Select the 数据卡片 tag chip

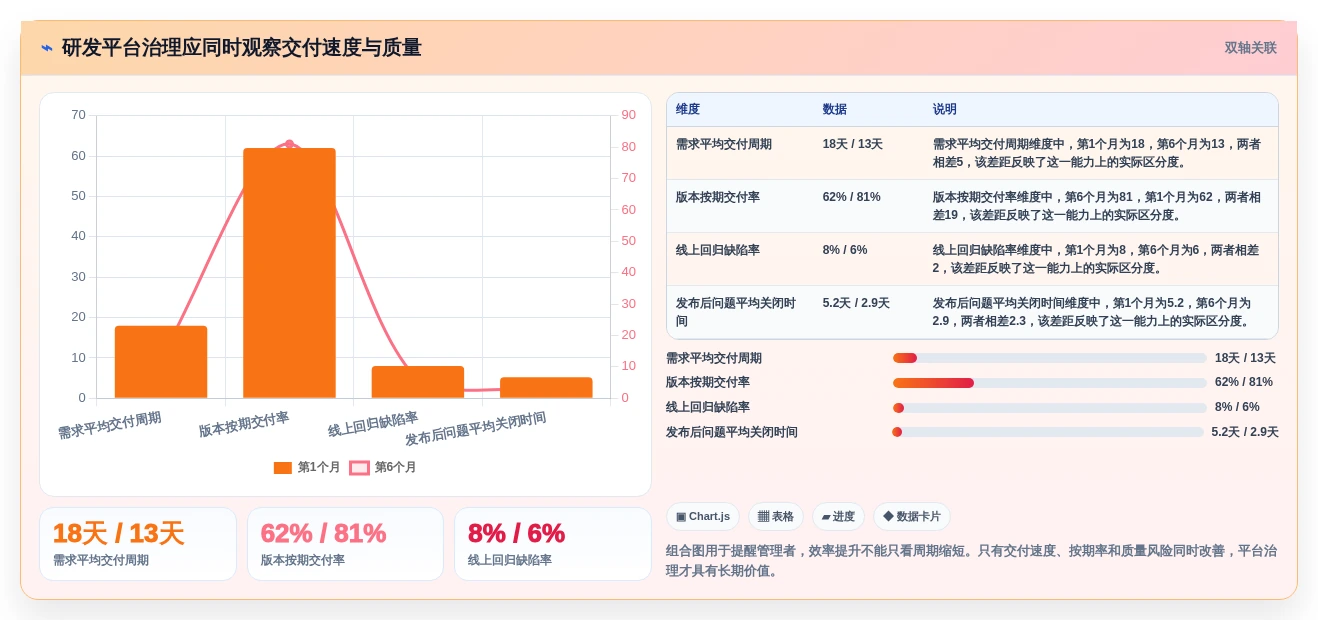912,517
